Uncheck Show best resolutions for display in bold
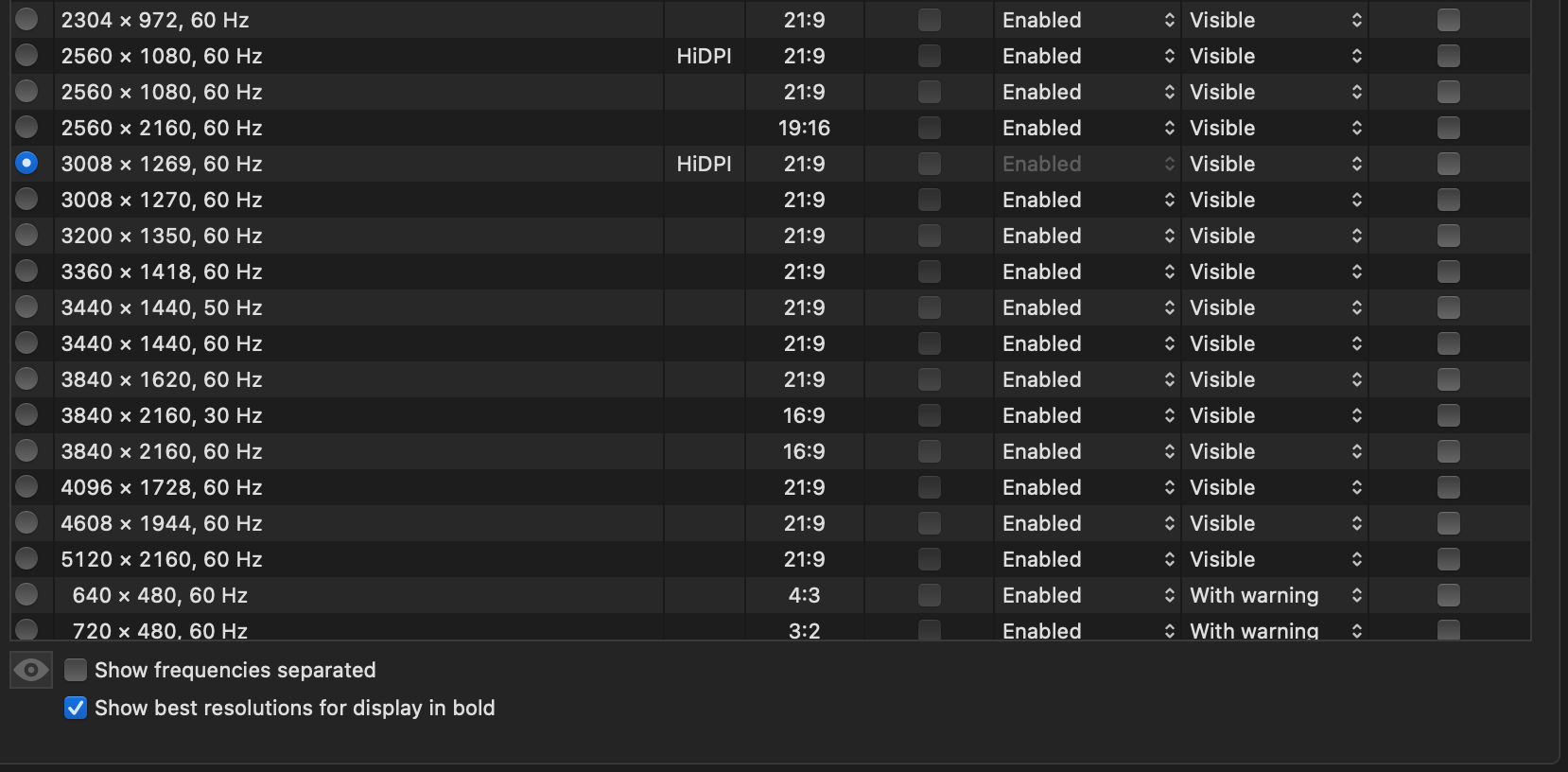The image size is (1568, 772). pos(76,708)
